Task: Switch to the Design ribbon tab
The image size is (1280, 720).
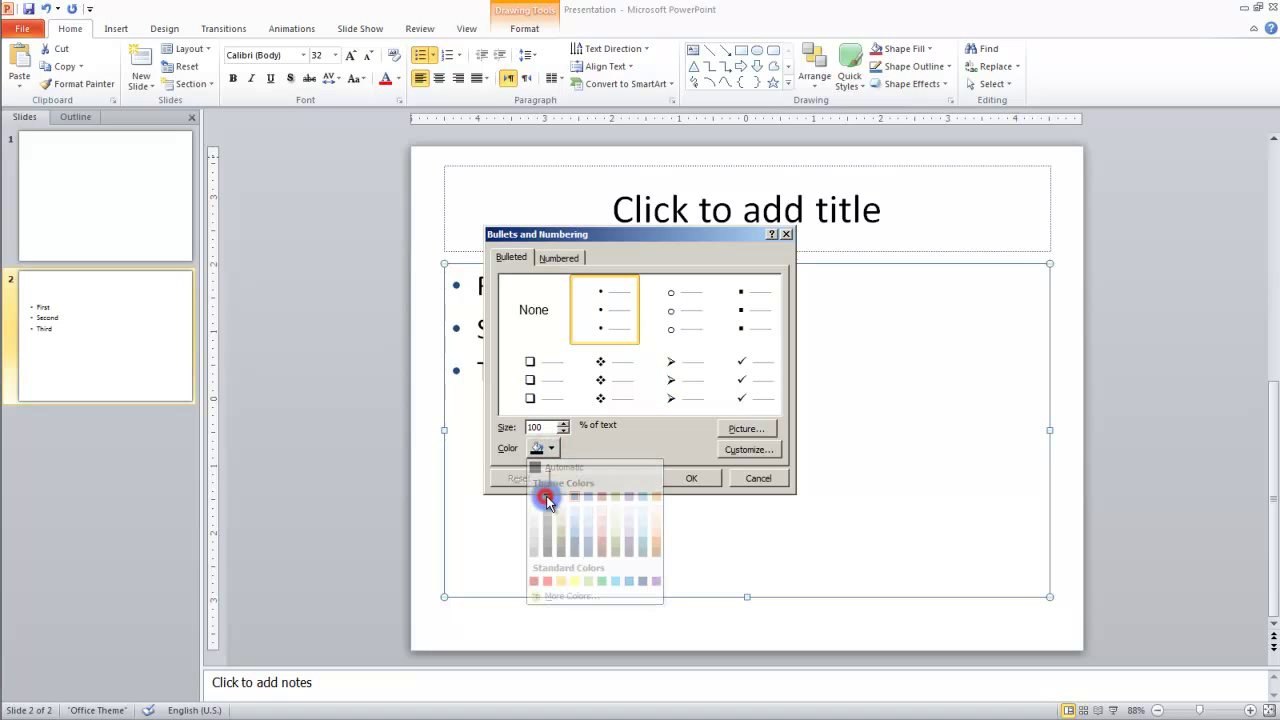Action: coord(164,29)
